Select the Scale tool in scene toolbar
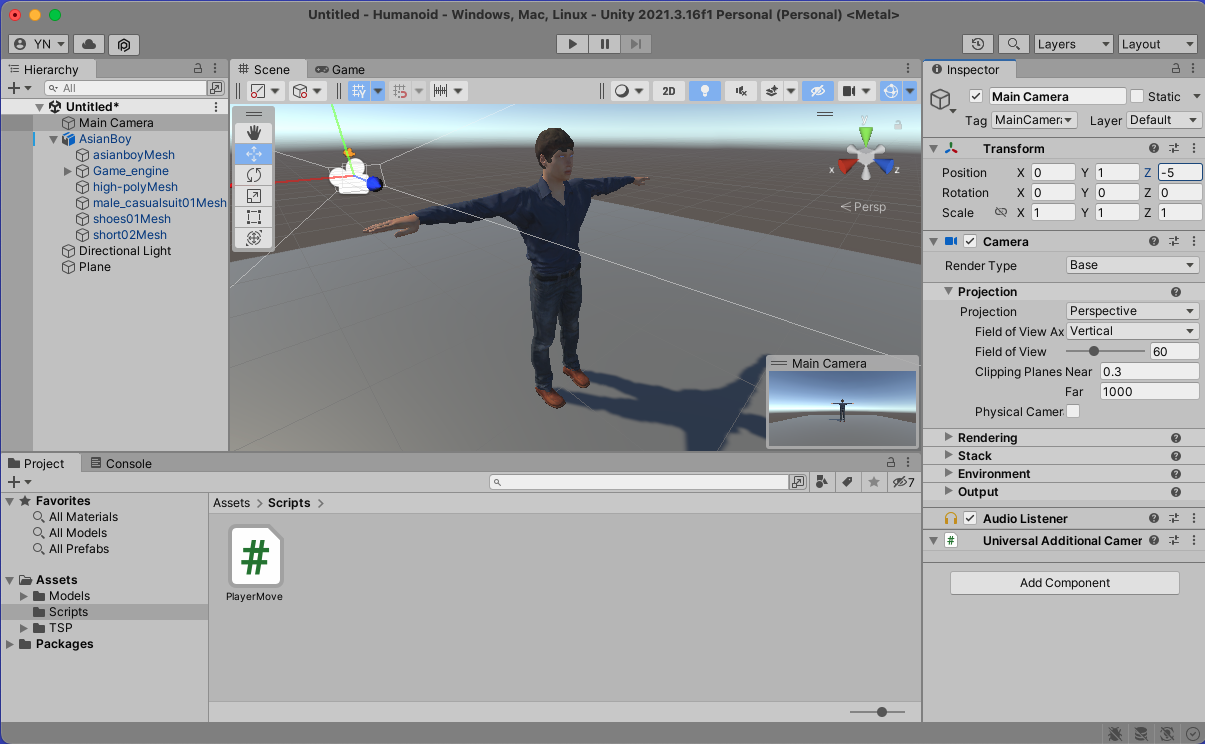This screenshot has width=1205, height=744. (254, 196)
